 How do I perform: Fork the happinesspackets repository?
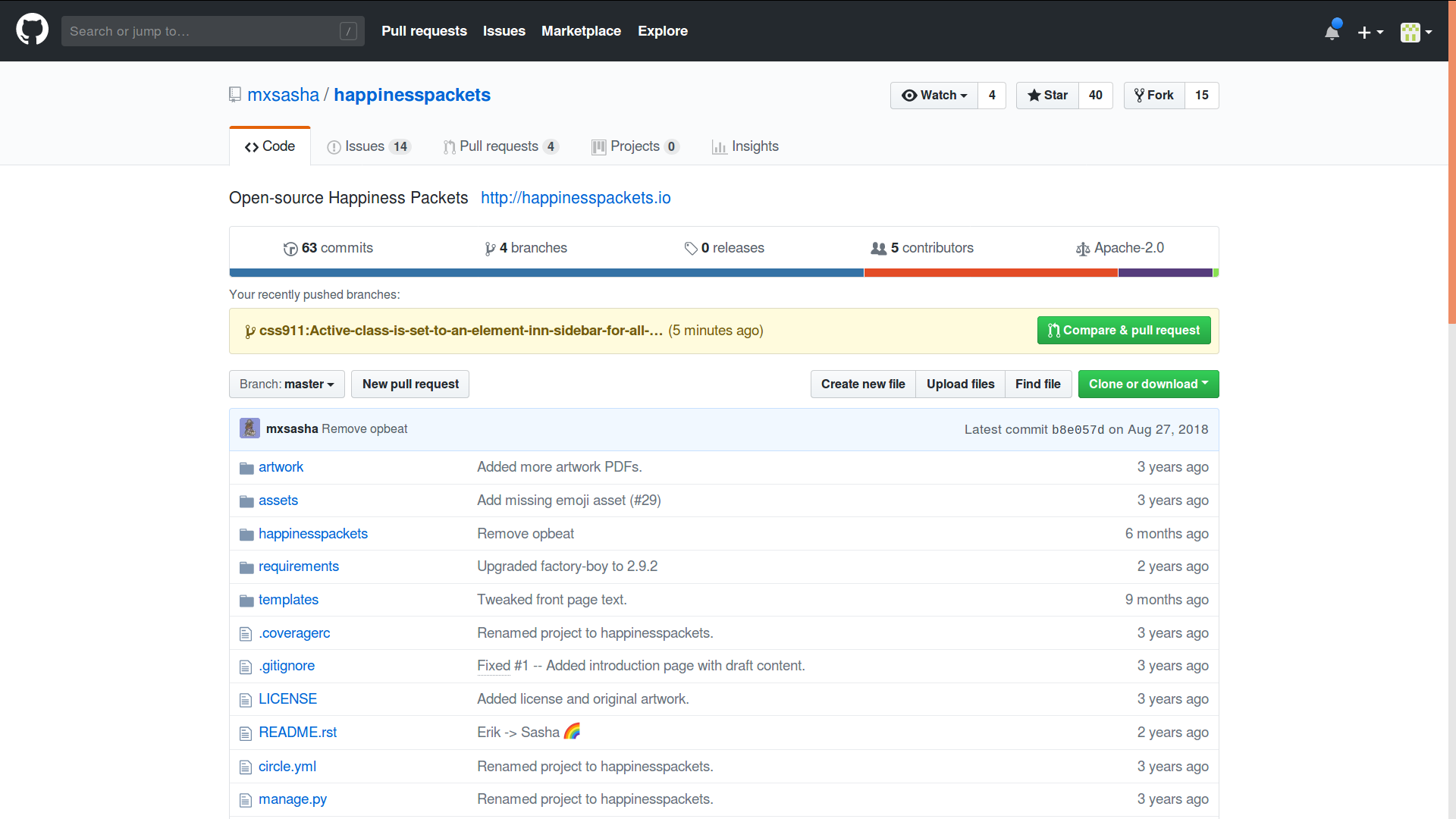[x=1154, y=96]
